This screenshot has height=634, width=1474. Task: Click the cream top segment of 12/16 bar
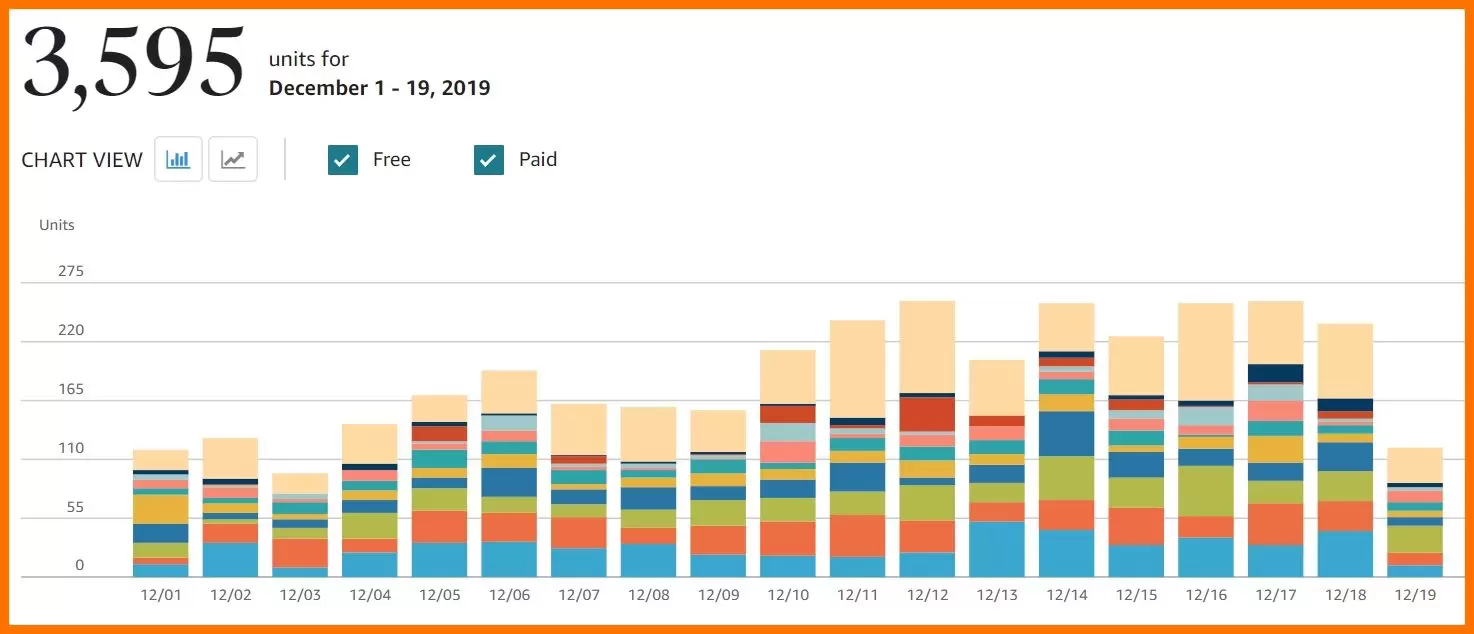(x=1206, y=351)
